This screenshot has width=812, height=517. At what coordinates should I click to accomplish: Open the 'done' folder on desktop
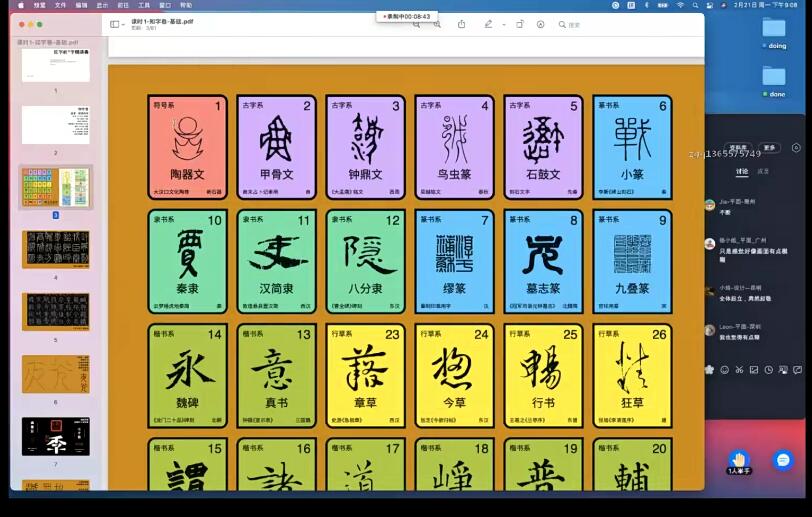[776, 77]
